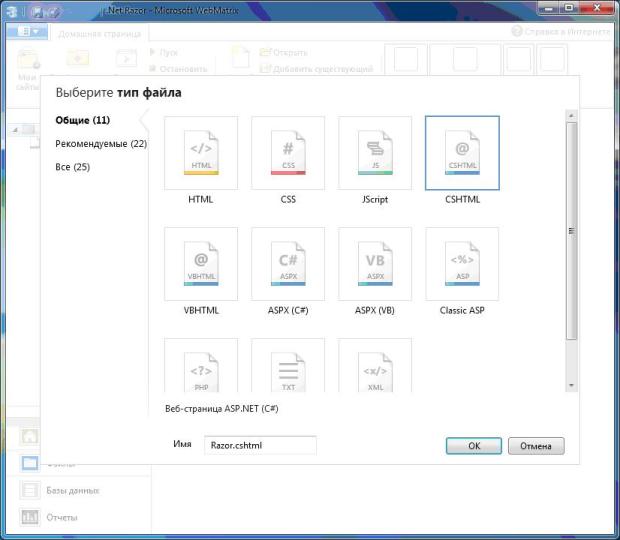Viewport: 620px width, 540px height.
Task: Click the Мои сайты ribbon icon
Action: click(x=28, y=70)
